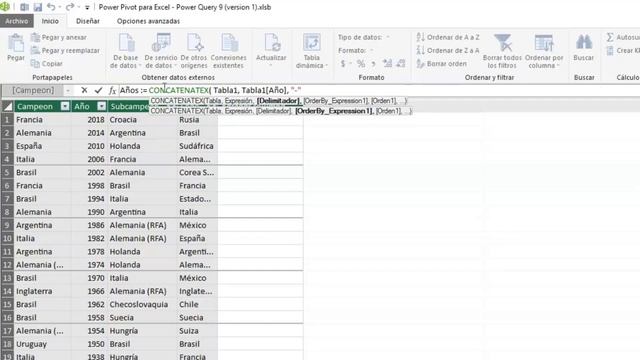Cancel formula with the X icon
640x360 pixels.
[84, 90]
